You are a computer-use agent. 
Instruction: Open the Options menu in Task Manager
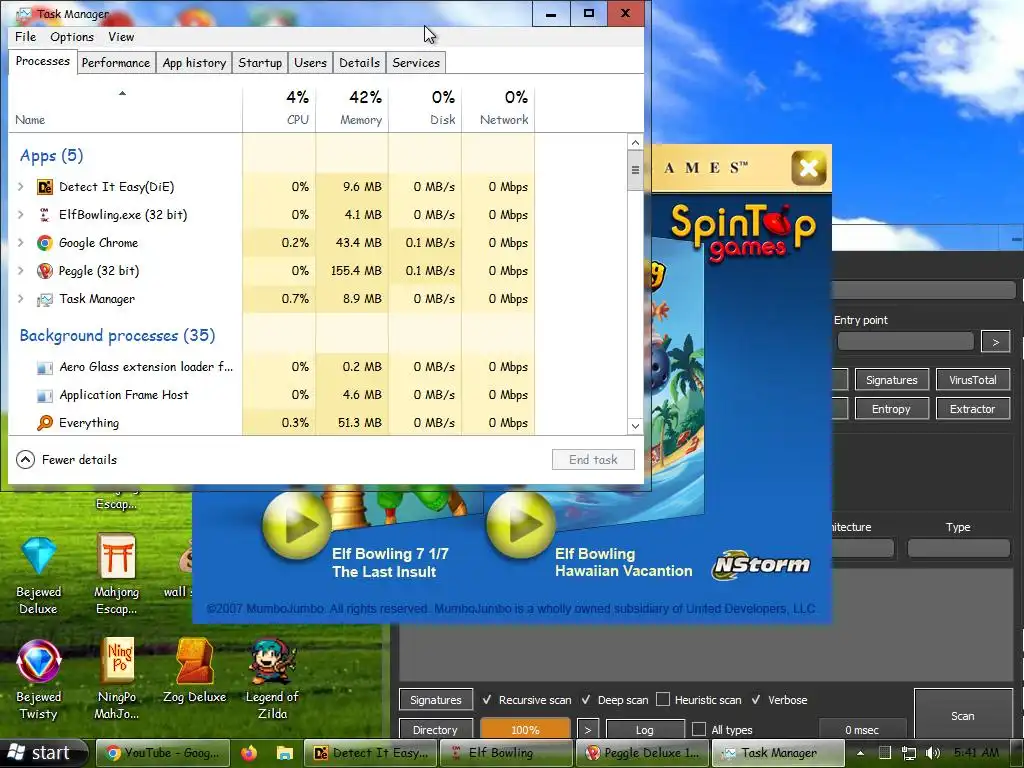[x=72, y=37]
